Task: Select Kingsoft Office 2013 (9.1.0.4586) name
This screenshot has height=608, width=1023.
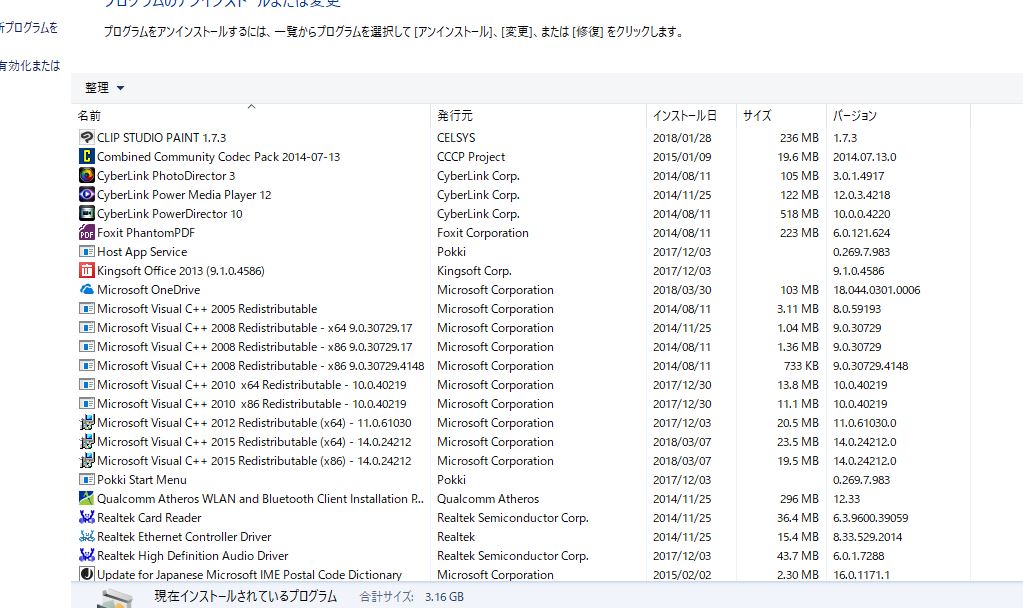Action: click(181, 271)
